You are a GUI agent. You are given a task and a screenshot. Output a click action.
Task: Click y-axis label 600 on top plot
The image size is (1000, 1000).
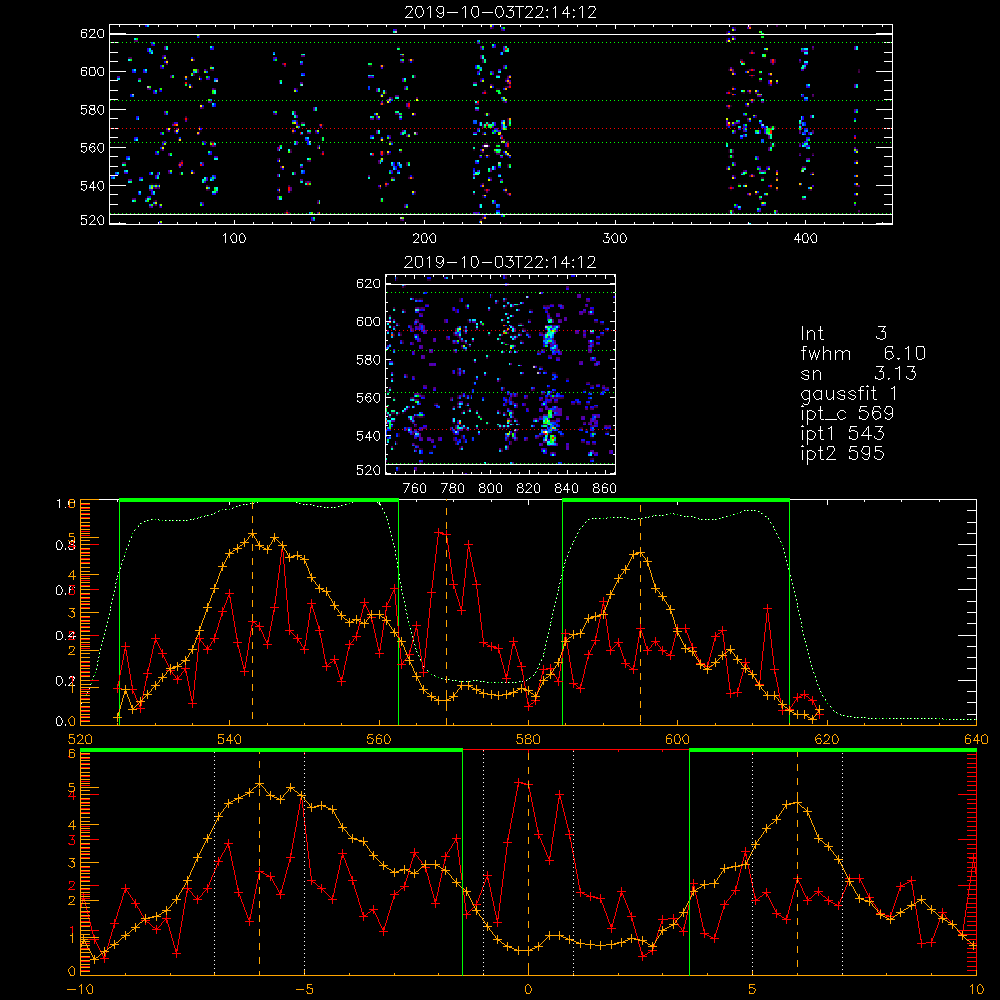(92, 71)
